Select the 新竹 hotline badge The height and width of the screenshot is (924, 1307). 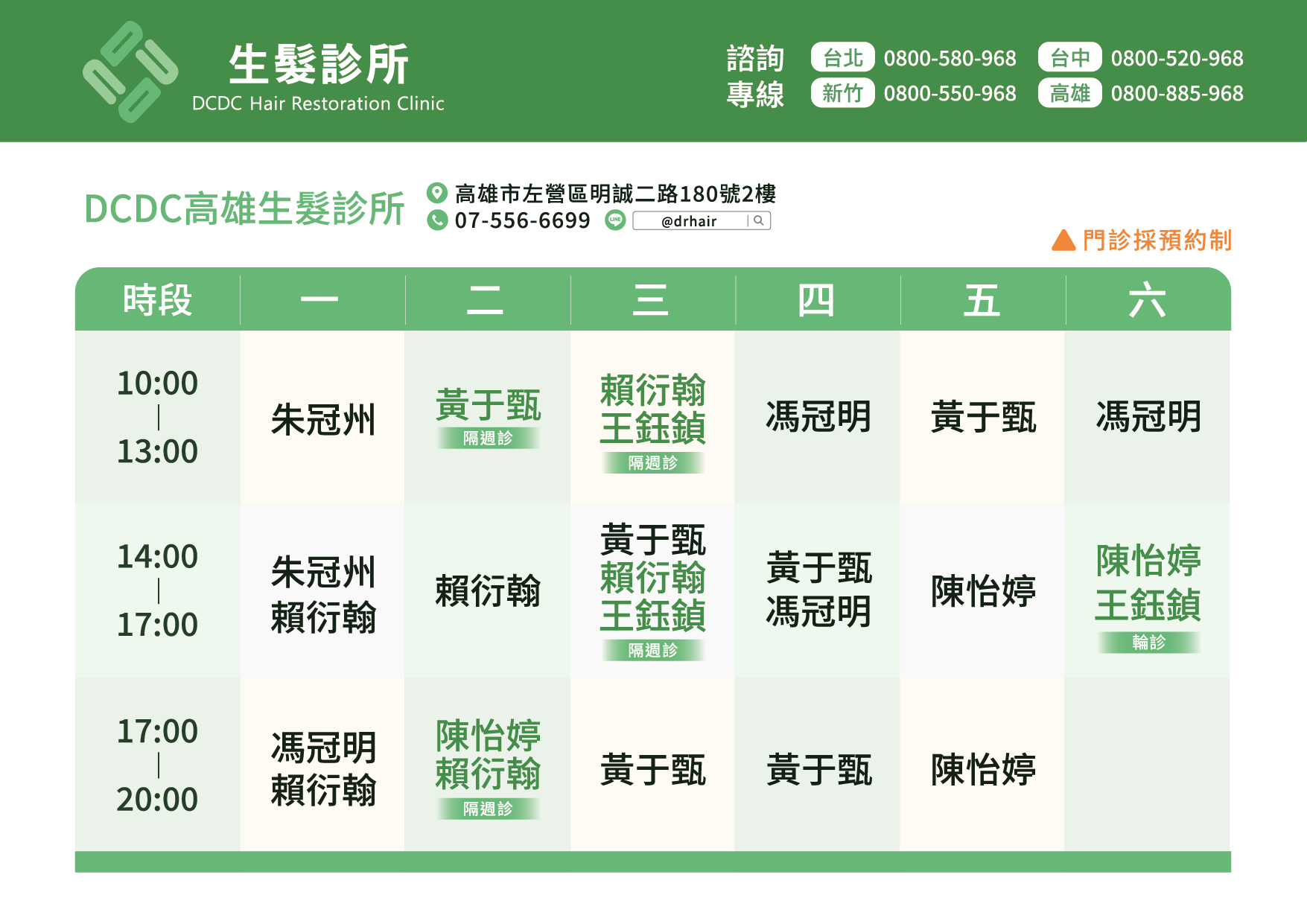coord(842,93)
